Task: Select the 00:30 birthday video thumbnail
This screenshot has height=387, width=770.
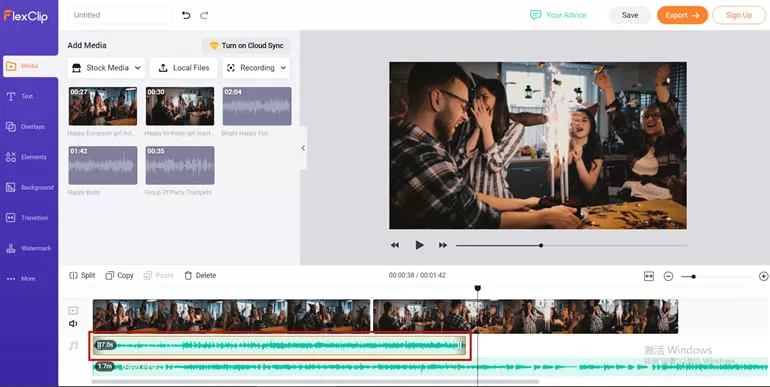Action: point(180,106)
